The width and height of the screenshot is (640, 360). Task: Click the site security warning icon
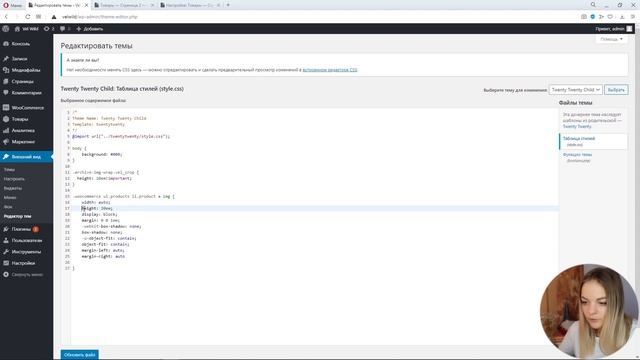(53, 17)
